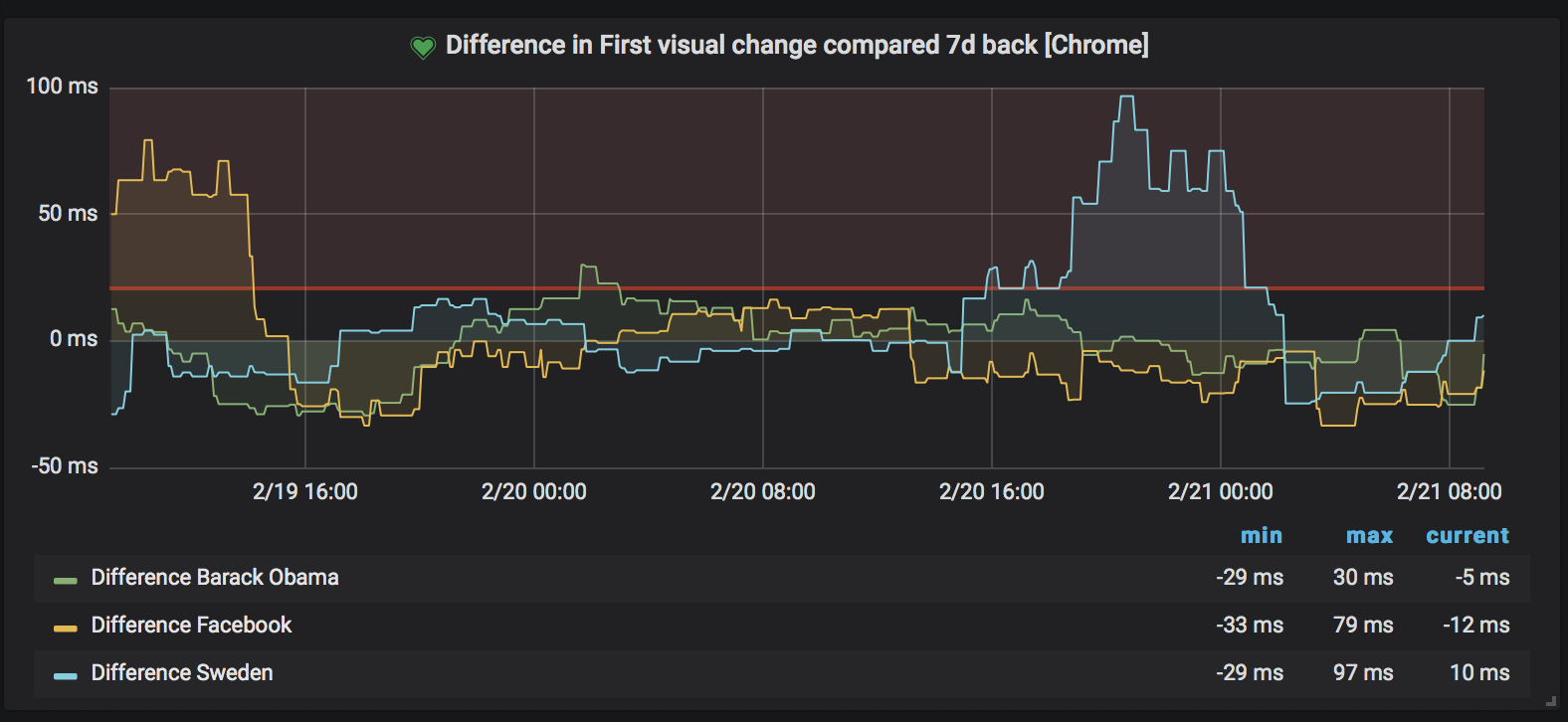
Task: Click the 2/20 16:00 x-axis label
Action: click(992, 491)
